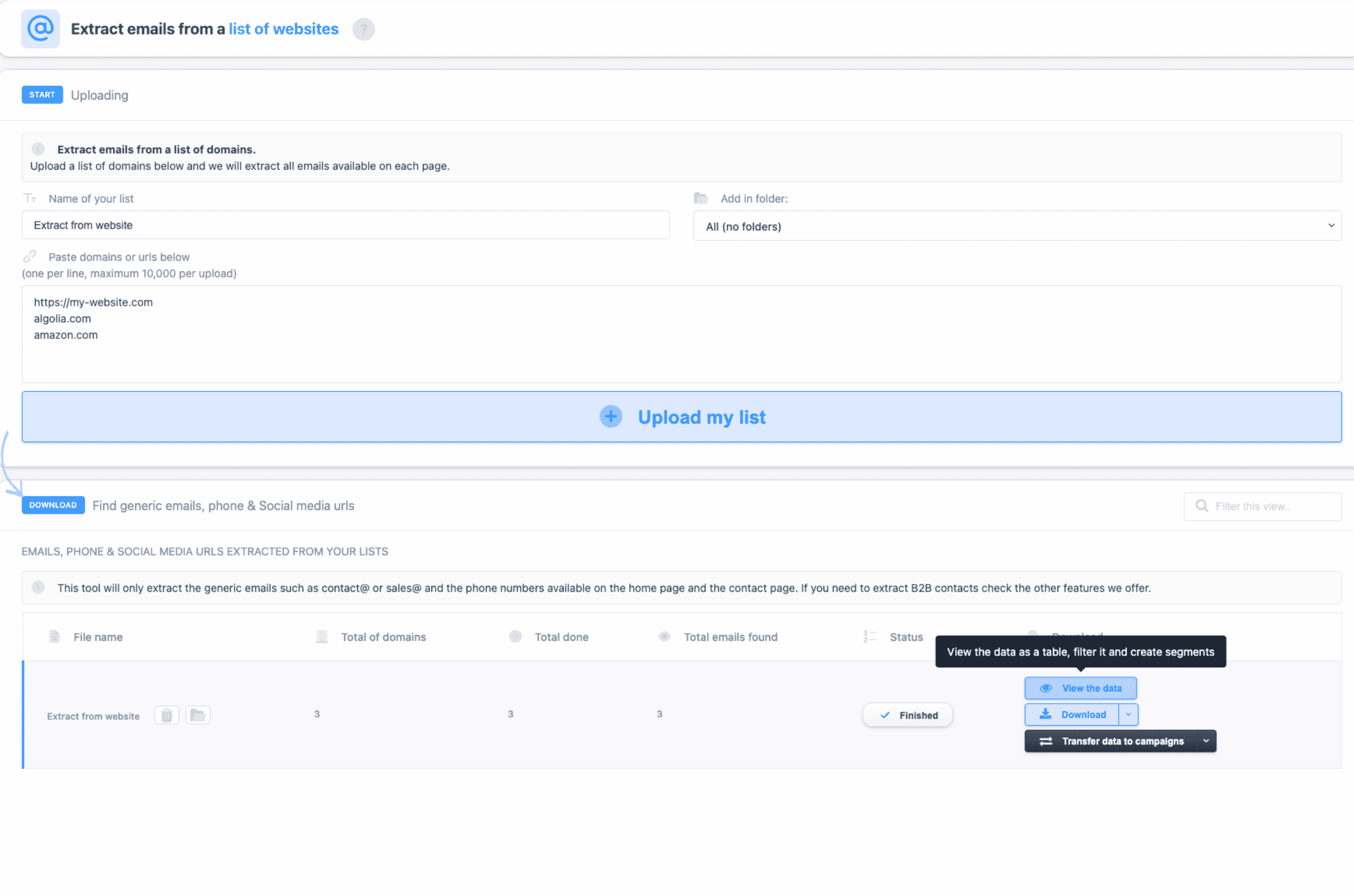Open the list of websites link

283,28
